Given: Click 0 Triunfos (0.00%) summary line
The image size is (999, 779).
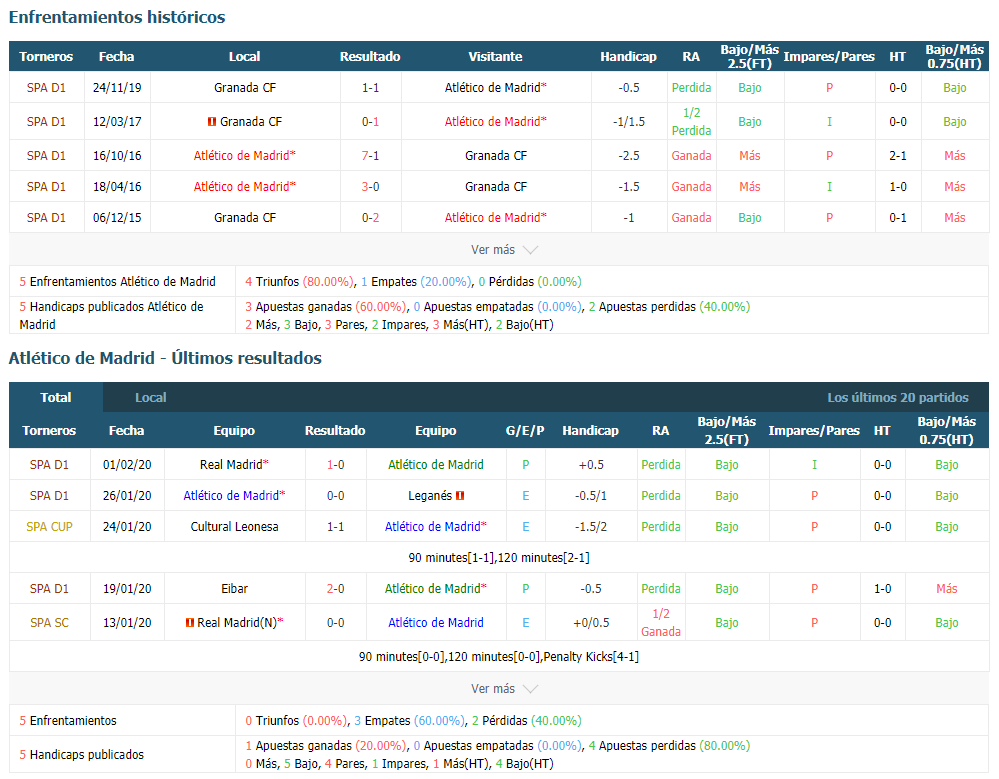Looking at the screenshot, I should pyautogui.click(x=413, y=720).
